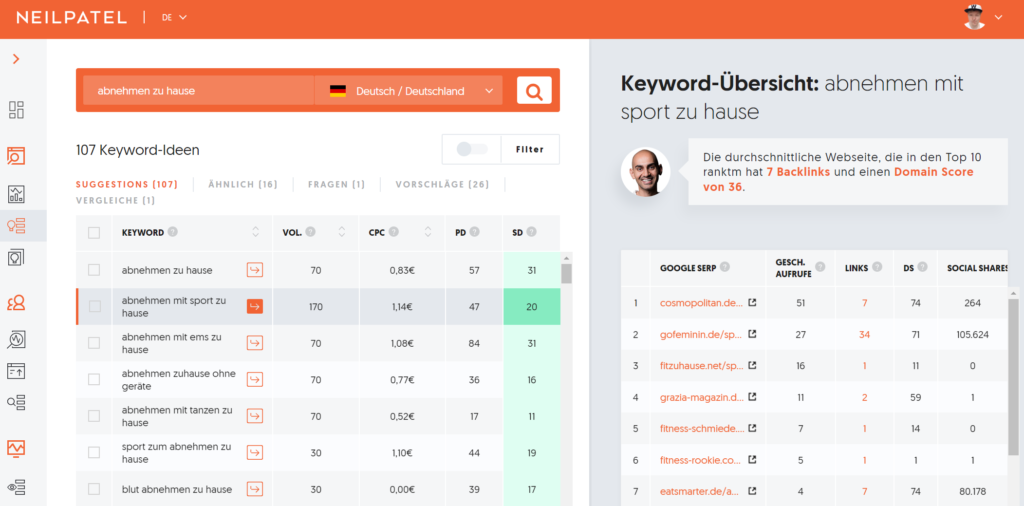Image resolution: width=1024 pixels, height=506 pixels.
Task: Open the cosmopolitan.de SERP link
Action: click(x=701, y=303)
